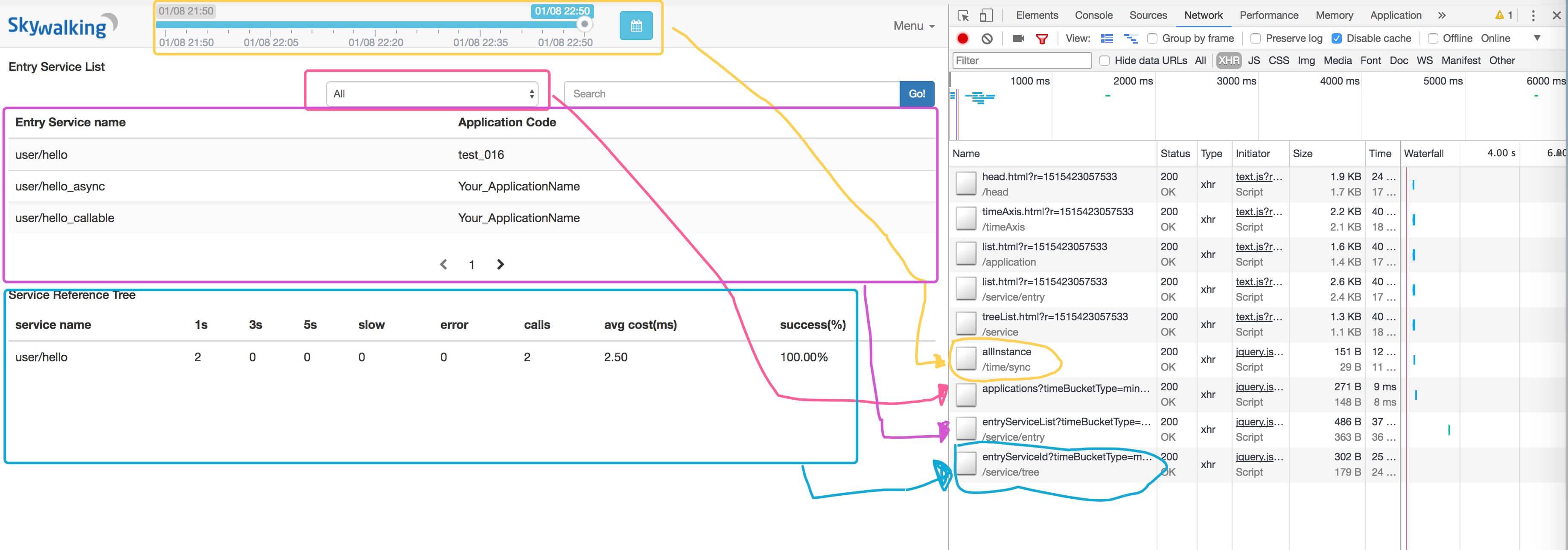1568x550 pixels.
Task: Stop recording network log with red button
Action: coord(962,38)
